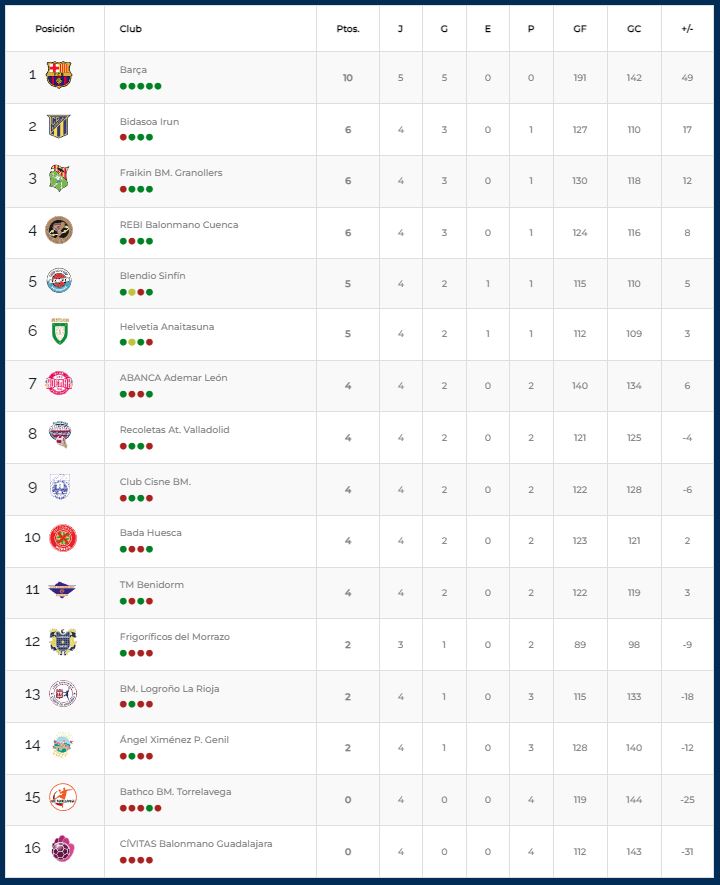Open the TM Benidorm team badge
This screenshot has width=720, height=885.
61,590
